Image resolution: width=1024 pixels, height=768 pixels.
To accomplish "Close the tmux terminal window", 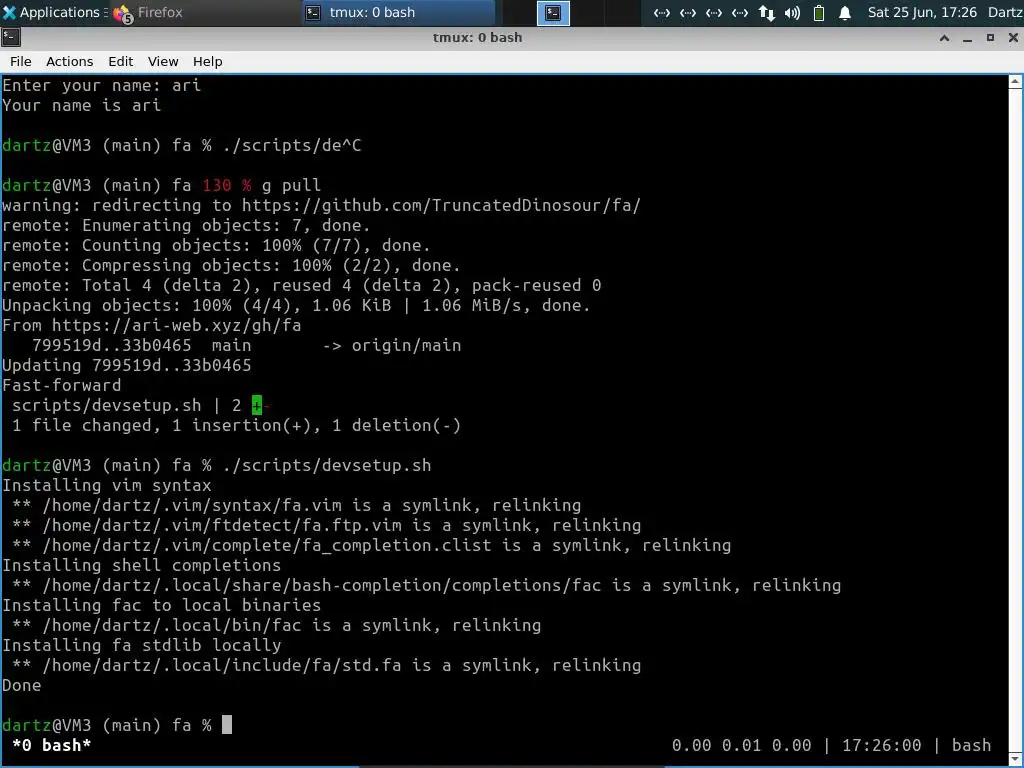I will [x=1013, y=38].
